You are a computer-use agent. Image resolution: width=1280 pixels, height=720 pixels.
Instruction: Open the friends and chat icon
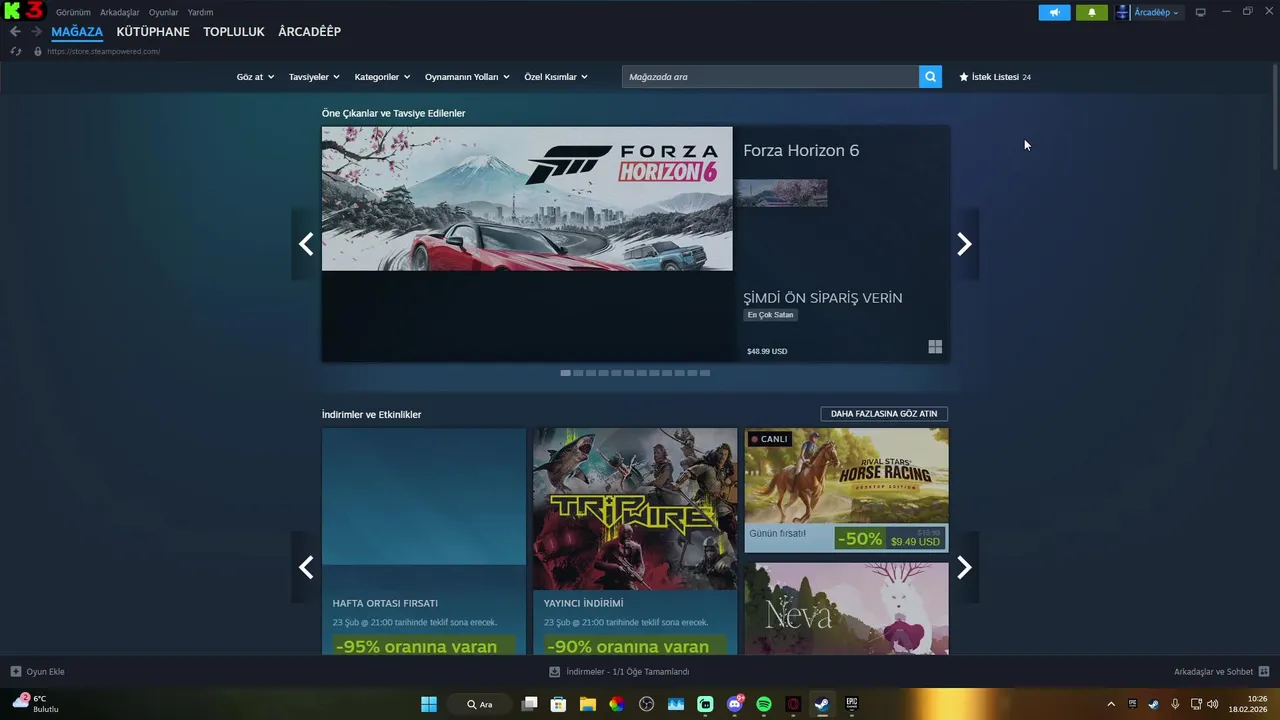[x=1264, y=672]
